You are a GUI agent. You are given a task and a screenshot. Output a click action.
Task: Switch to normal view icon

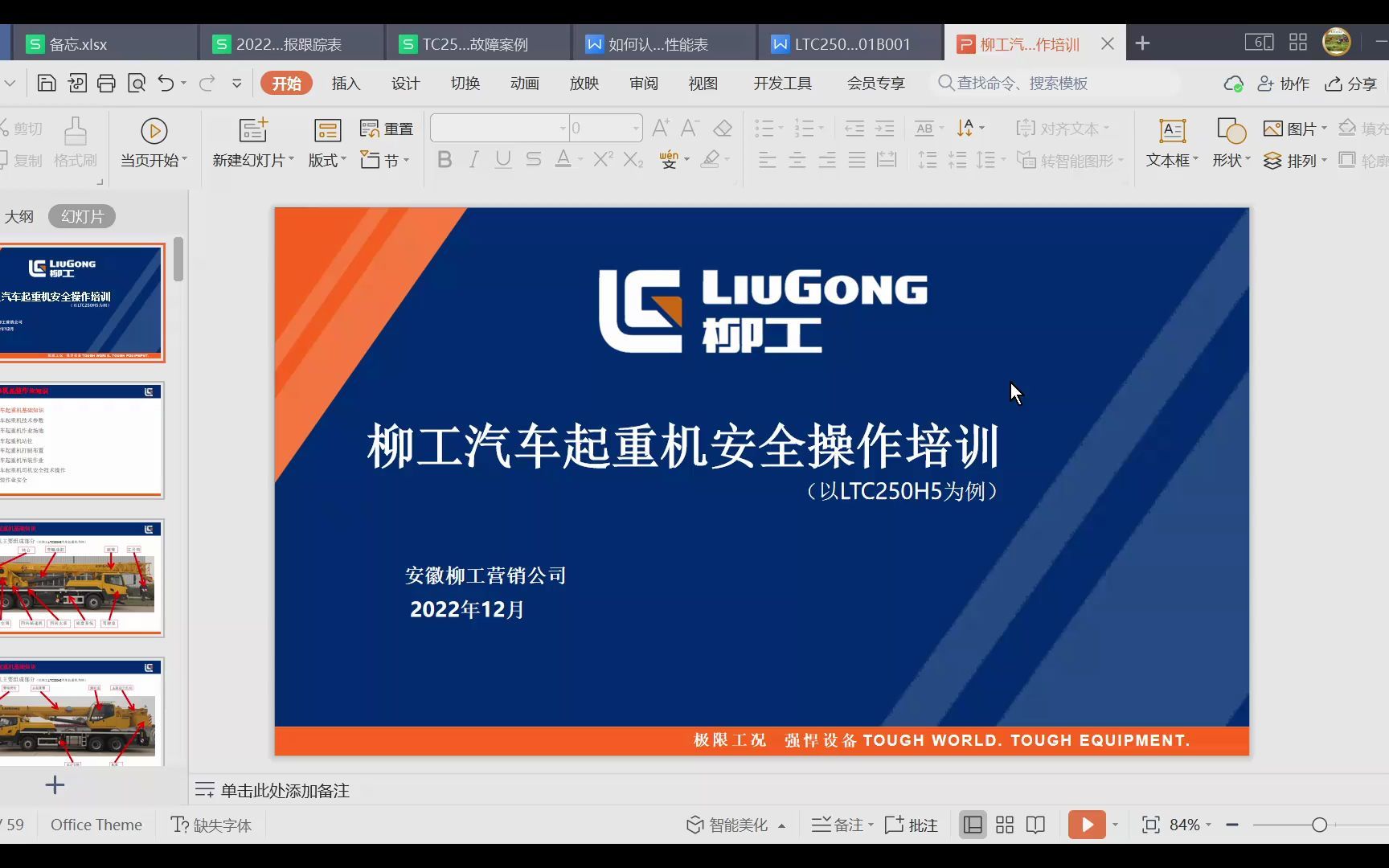click(973, 825)
